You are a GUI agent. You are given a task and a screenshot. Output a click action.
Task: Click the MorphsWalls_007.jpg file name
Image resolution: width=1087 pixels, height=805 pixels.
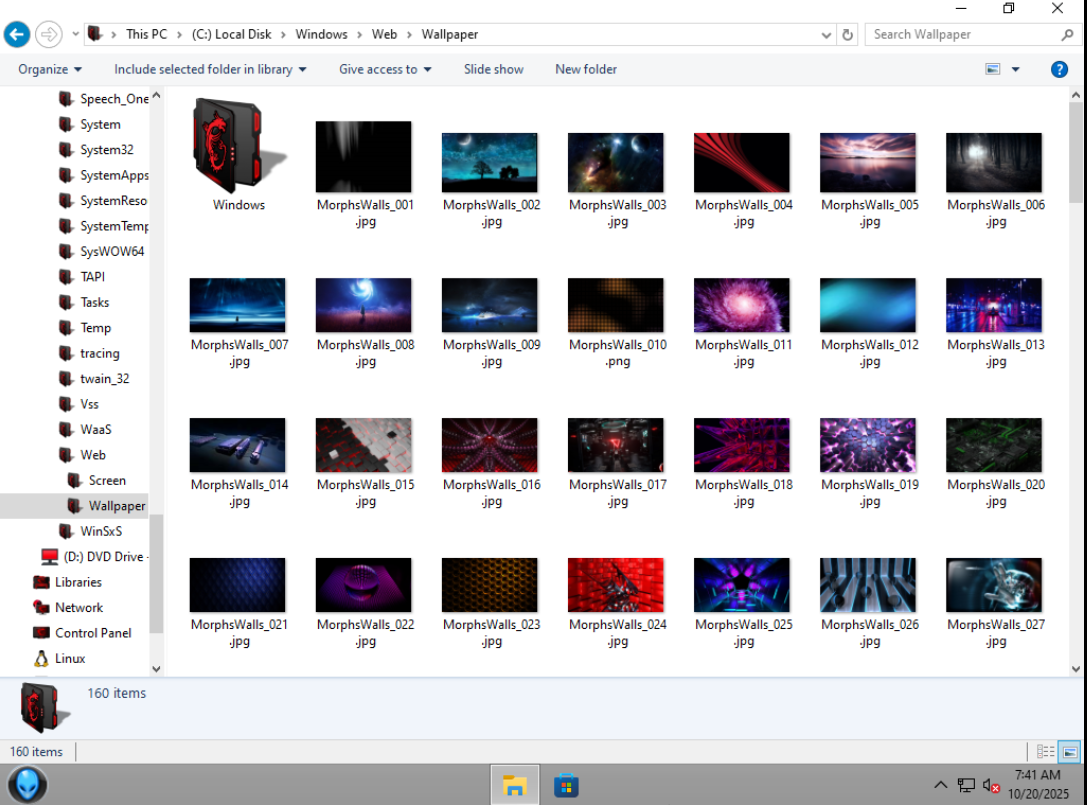click(x=239, y=353)
